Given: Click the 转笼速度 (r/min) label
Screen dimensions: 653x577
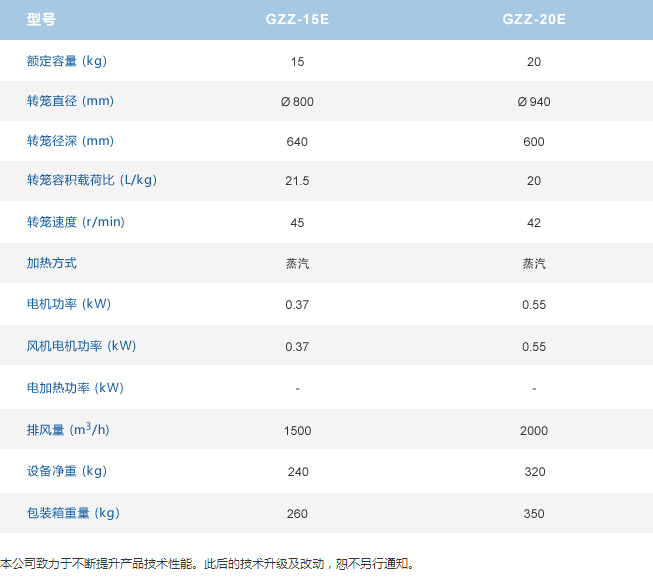Looking at the screenshot, I should point(75,222).
